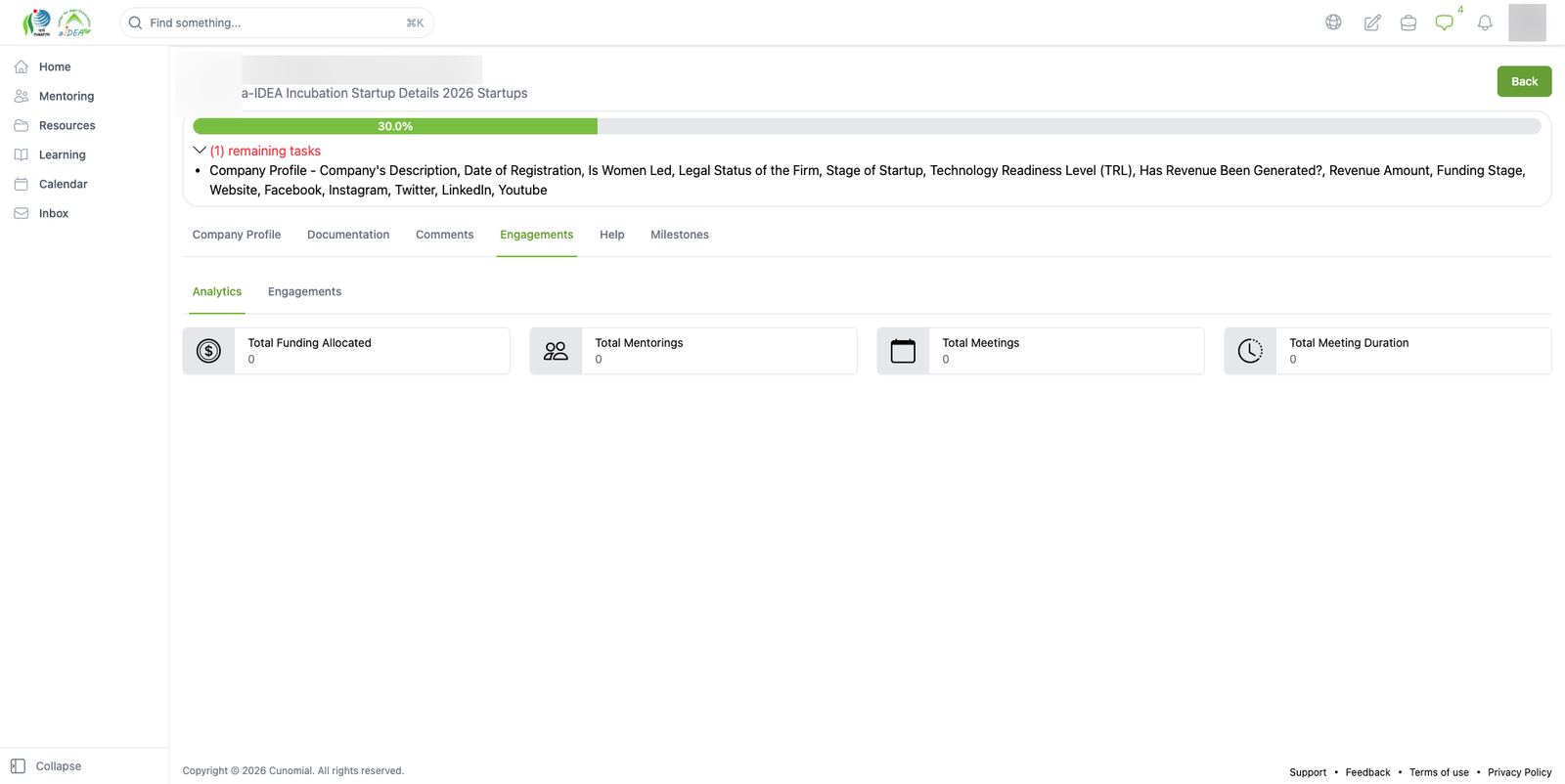Screen dimensions: 1565x784
Task: Switch to the Engagements sub-tab
Action: pos(304,291)
